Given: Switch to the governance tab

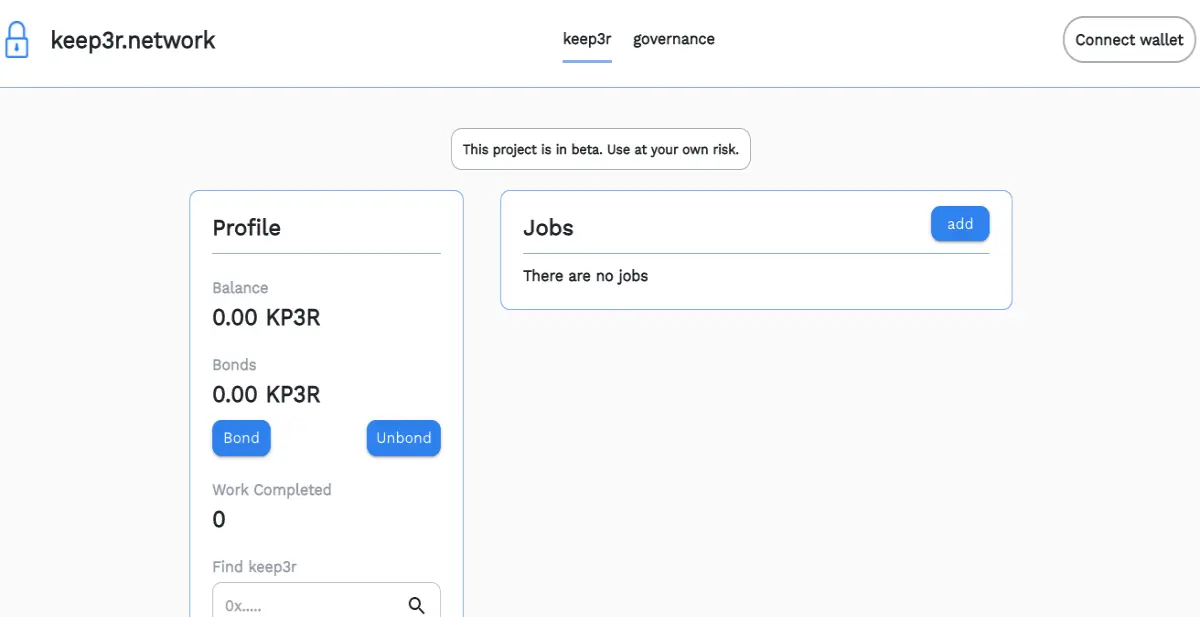Looking at the screenshot, I should click(674, 40).
